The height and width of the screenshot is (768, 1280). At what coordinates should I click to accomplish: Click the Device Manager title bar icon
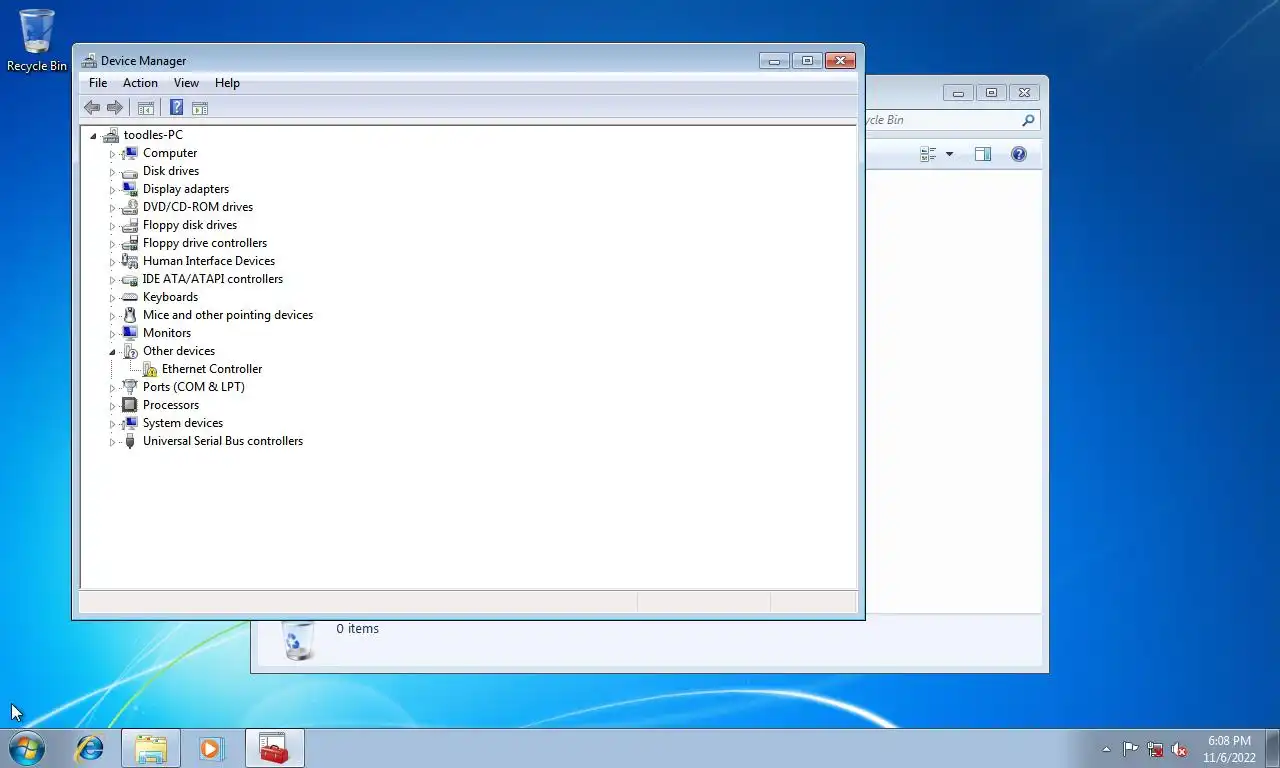89,61
